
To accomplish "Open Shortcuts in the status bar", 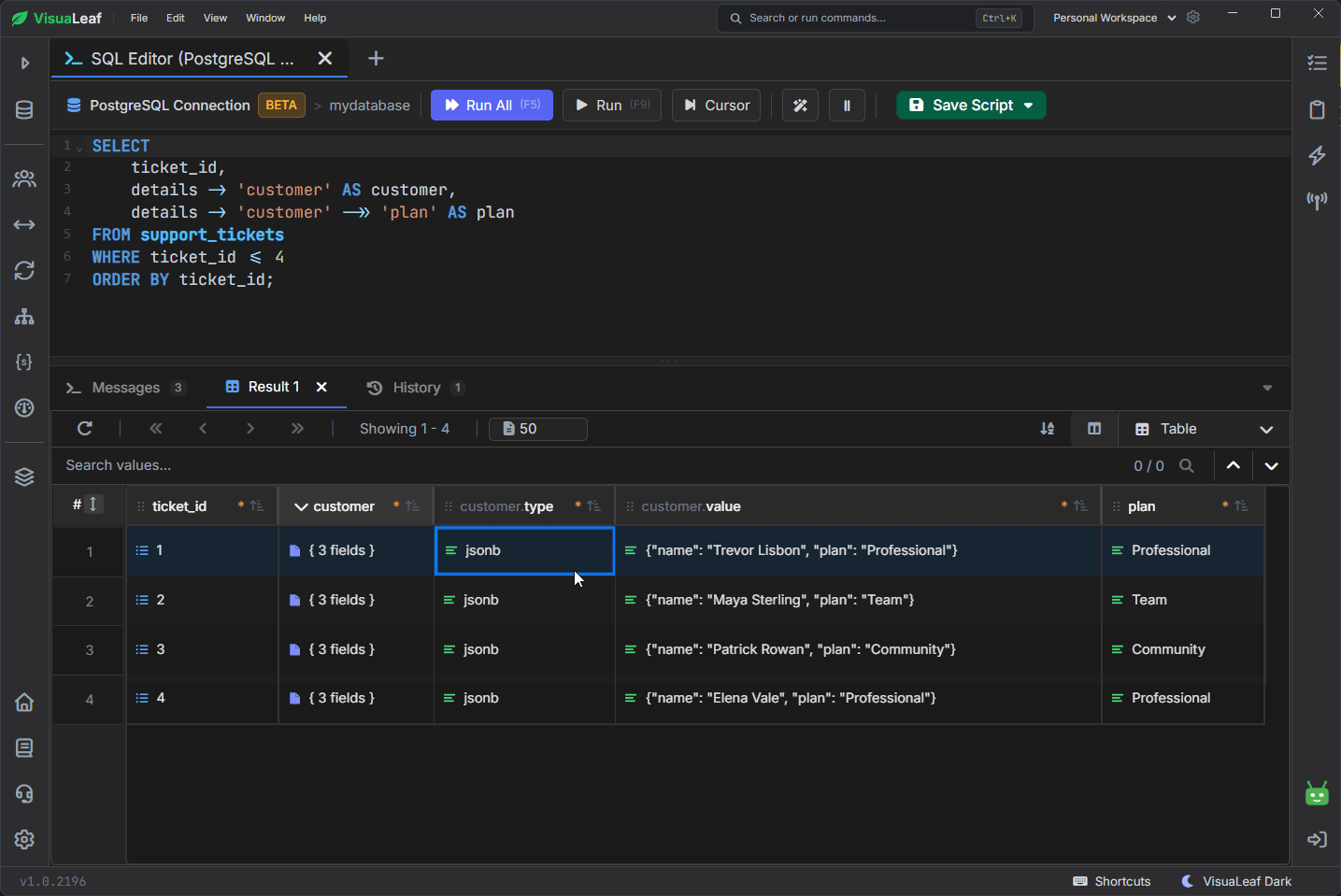I will pos(1112,881).
